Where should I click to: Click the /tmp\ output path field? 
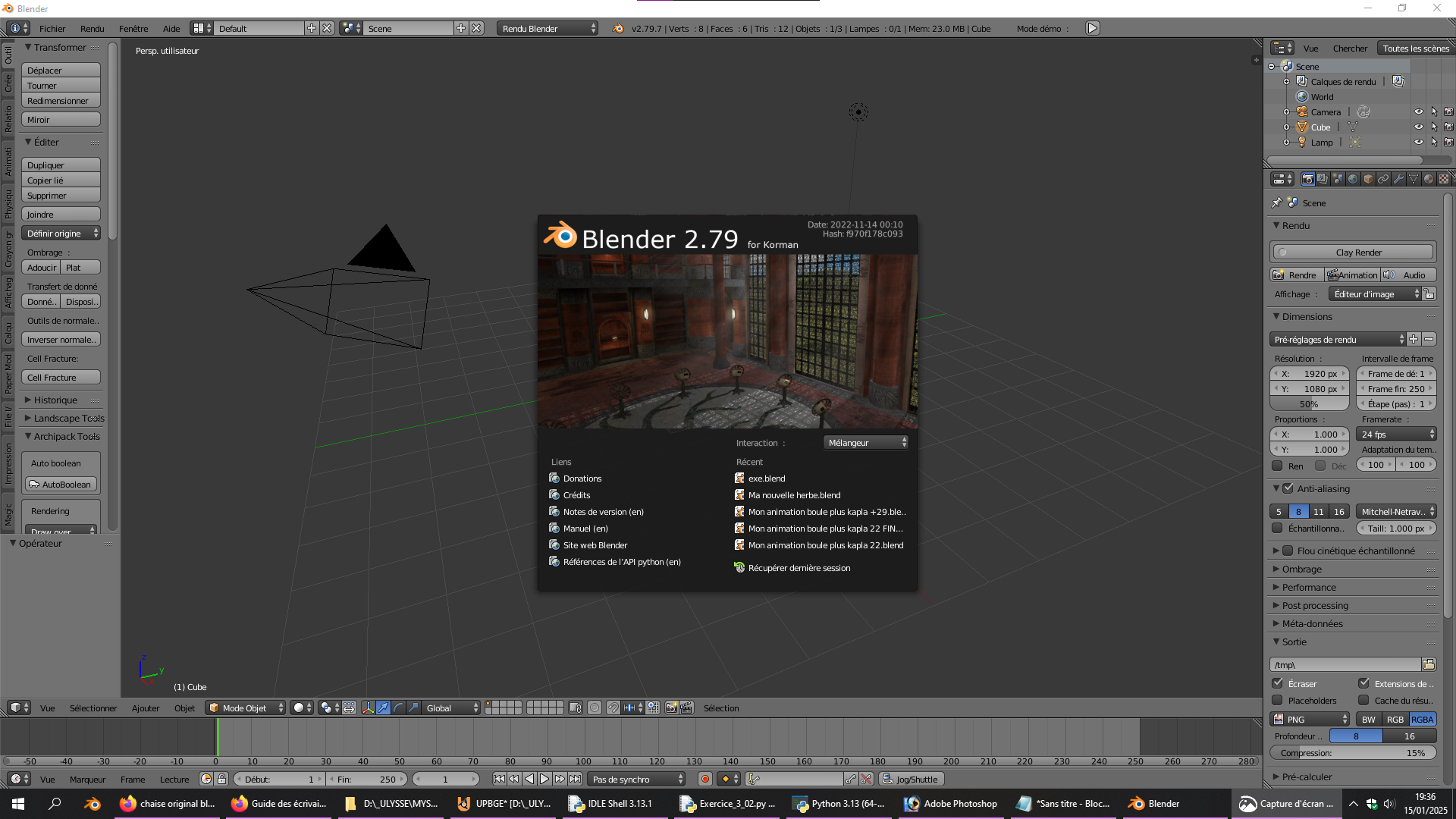point(1345,664)
